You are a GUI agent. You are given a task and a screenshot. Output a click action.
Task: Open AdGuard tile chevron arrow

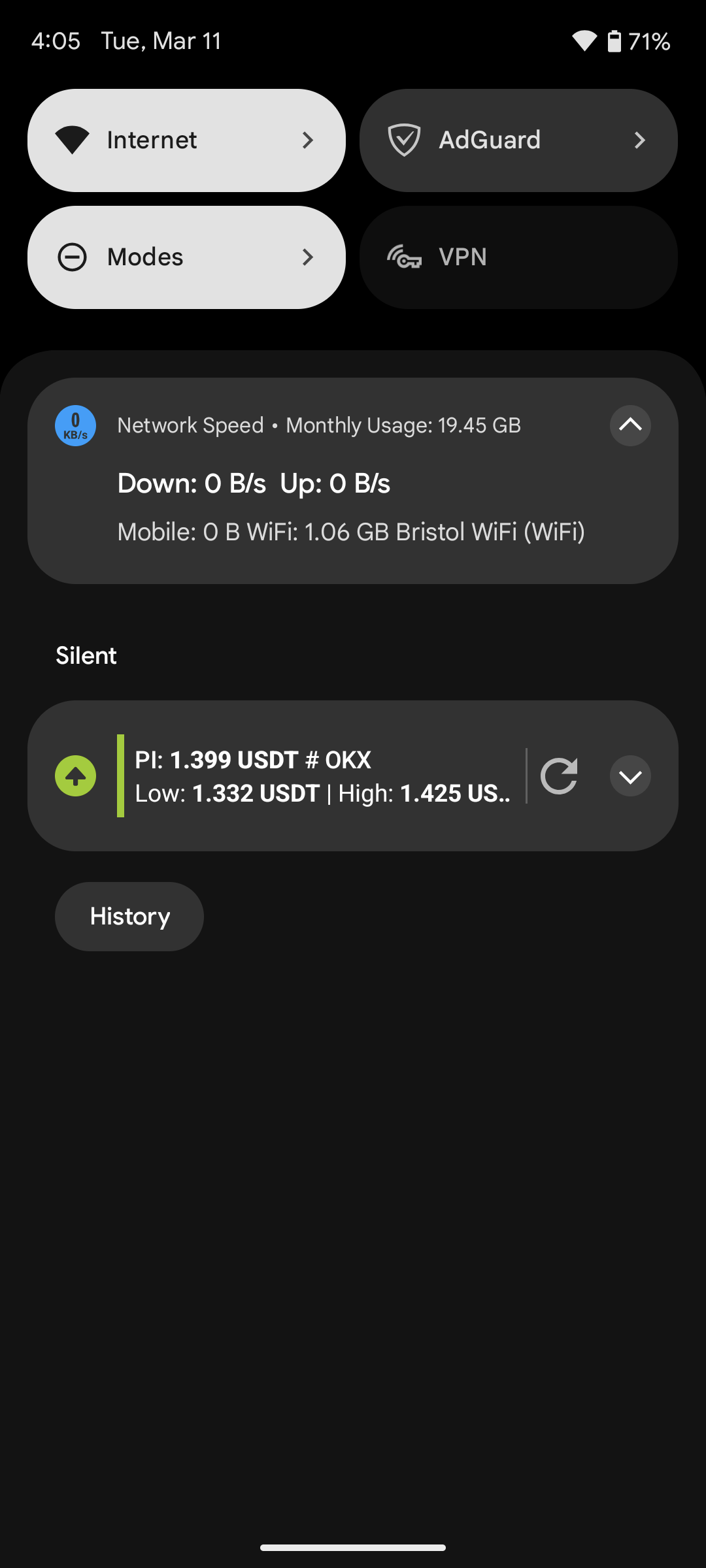click(640, 140)
